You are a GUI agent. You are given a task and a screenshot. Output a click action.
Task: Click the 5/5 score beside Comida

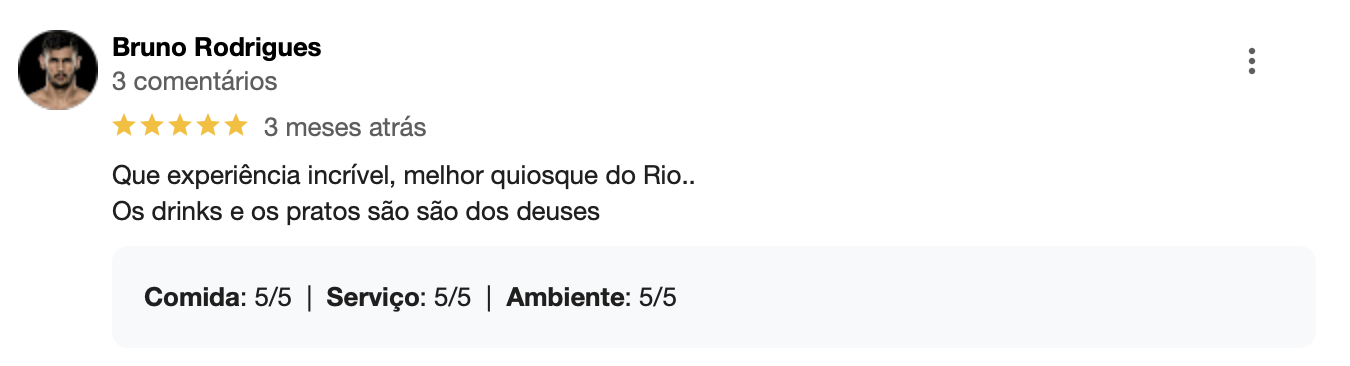[x=273, y=297]
